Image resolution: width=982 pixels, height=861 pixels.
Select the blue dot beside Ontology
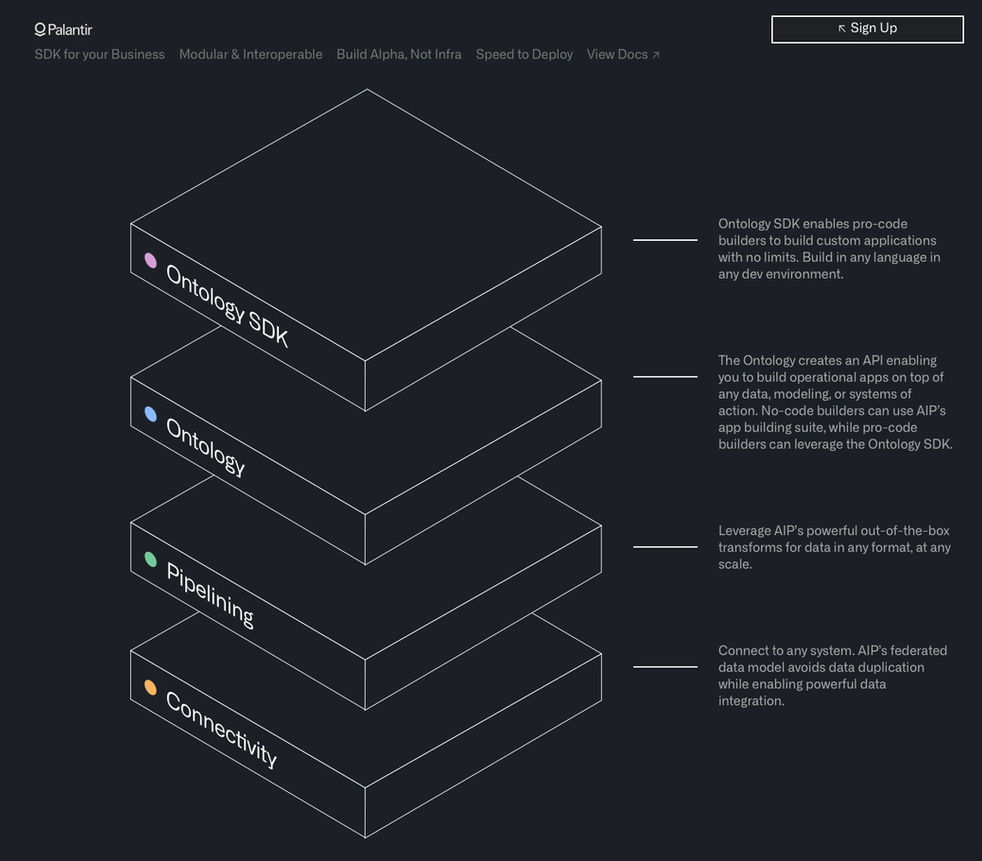click(150, 414)
